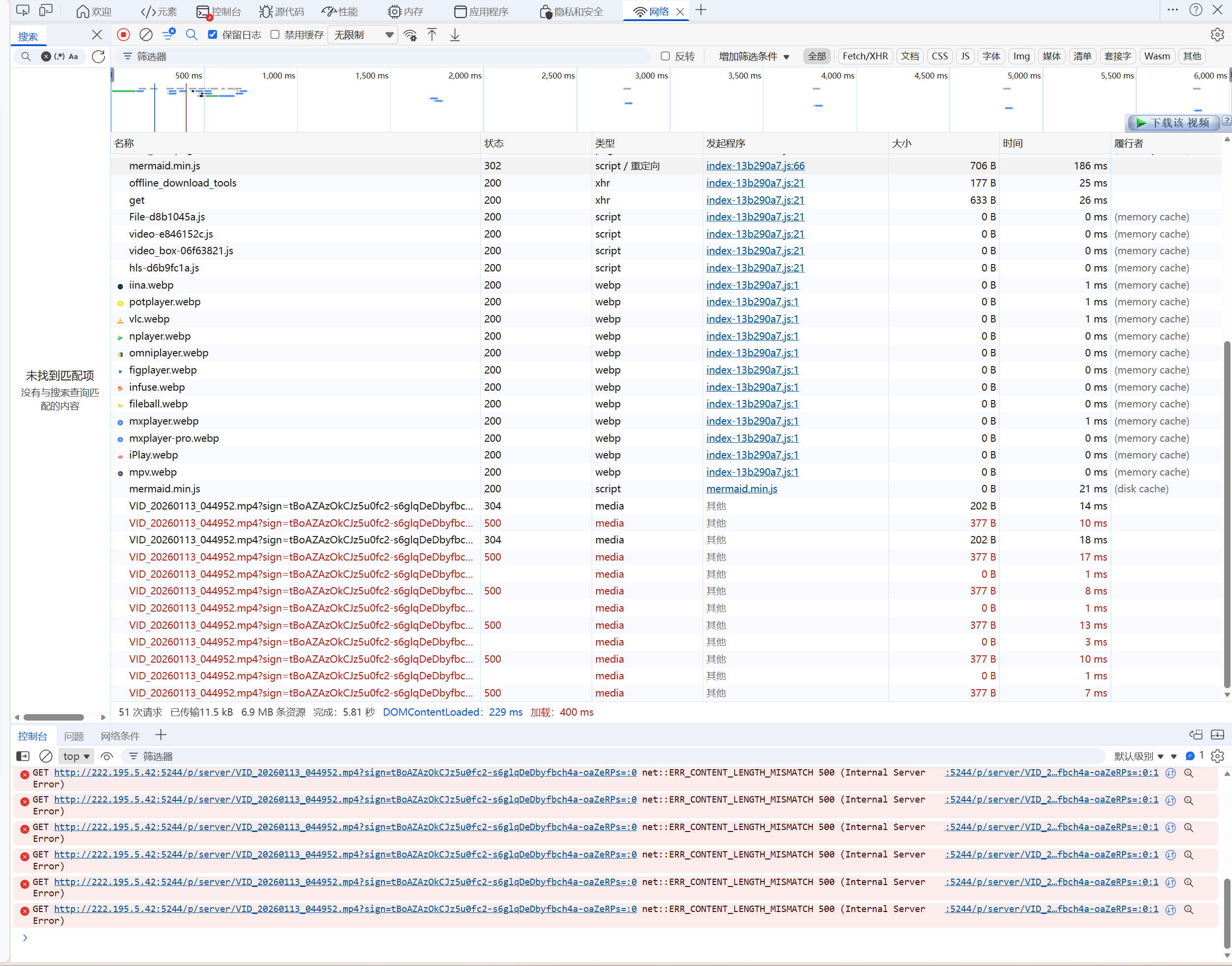Open network panel settings gear

click(x=1217, y=35)
